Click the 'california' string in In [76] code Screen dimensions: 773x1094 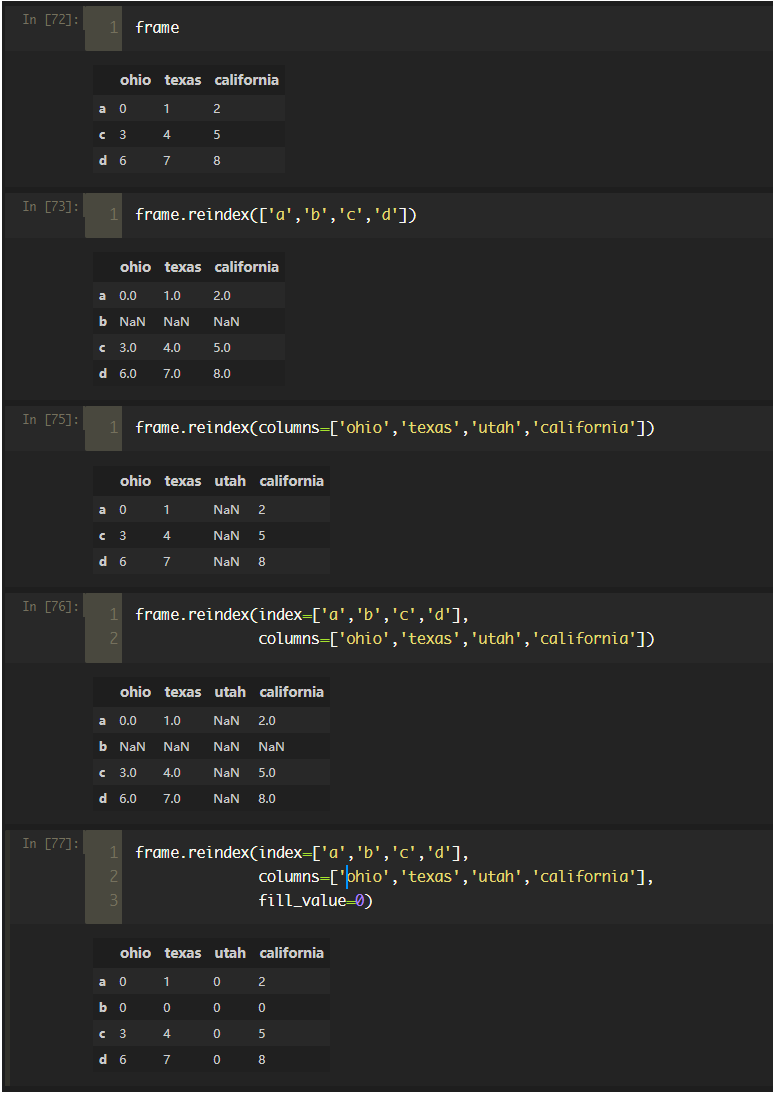pos(584,638)
